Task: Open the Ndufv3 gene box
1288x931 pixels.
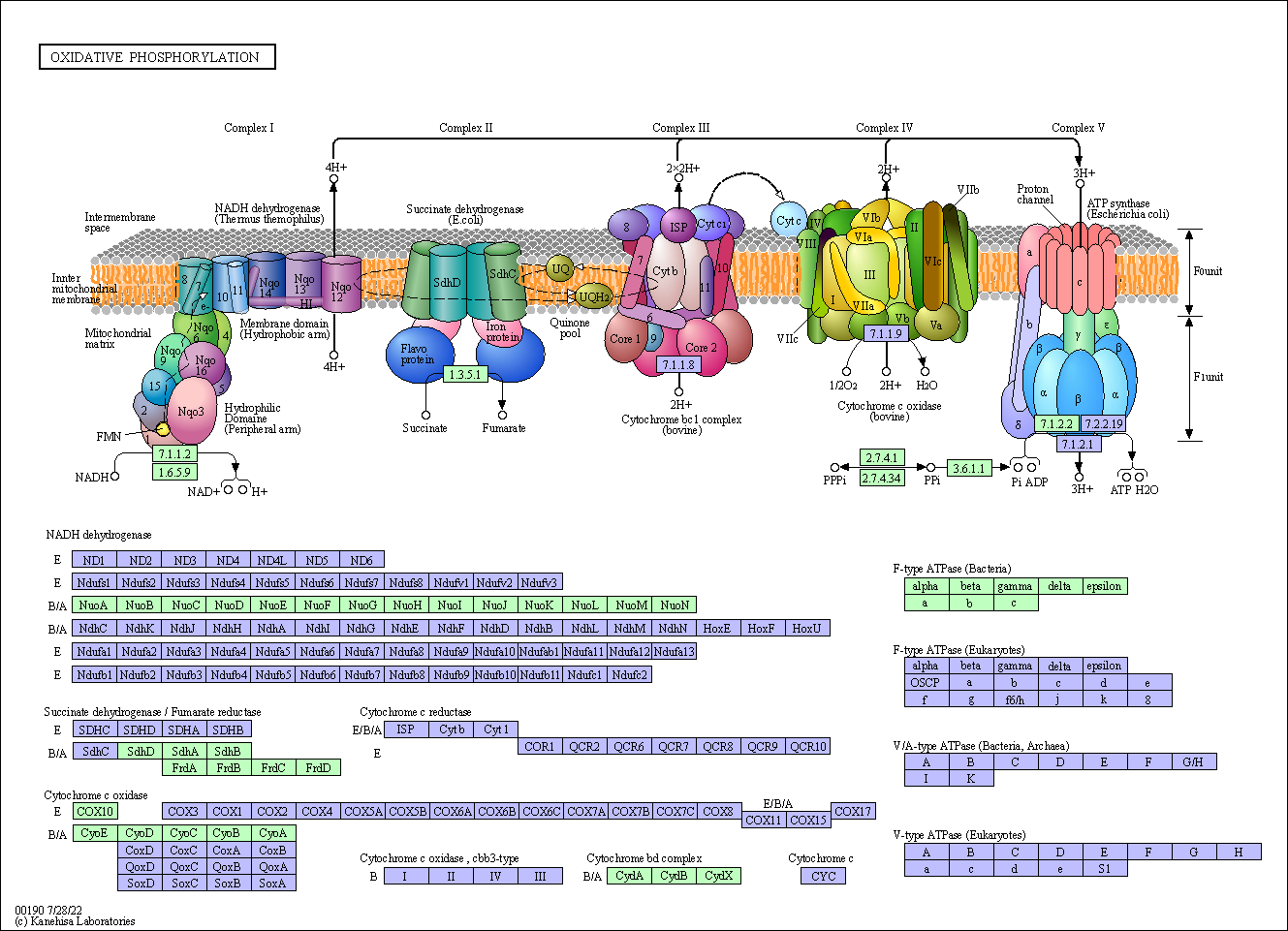Action: pos(540,582)
